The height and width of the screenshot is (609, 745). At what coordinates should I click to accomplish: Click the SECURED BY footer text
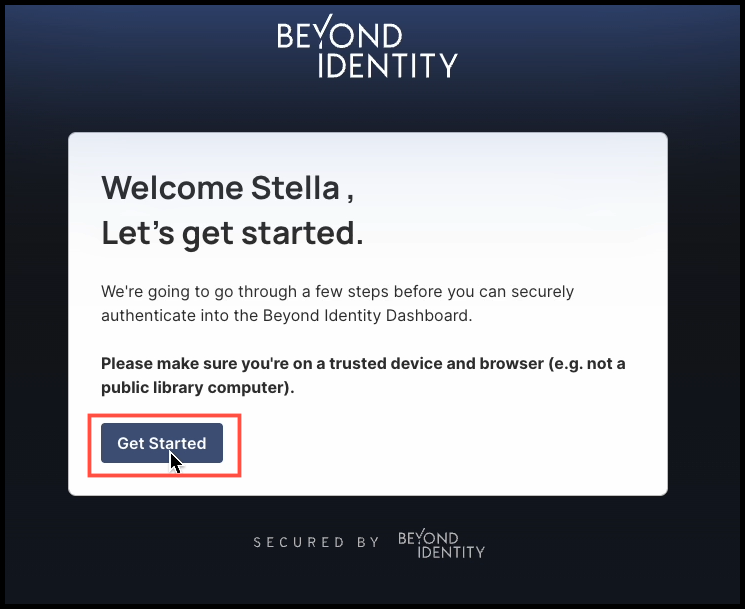[x=316, y=542]
